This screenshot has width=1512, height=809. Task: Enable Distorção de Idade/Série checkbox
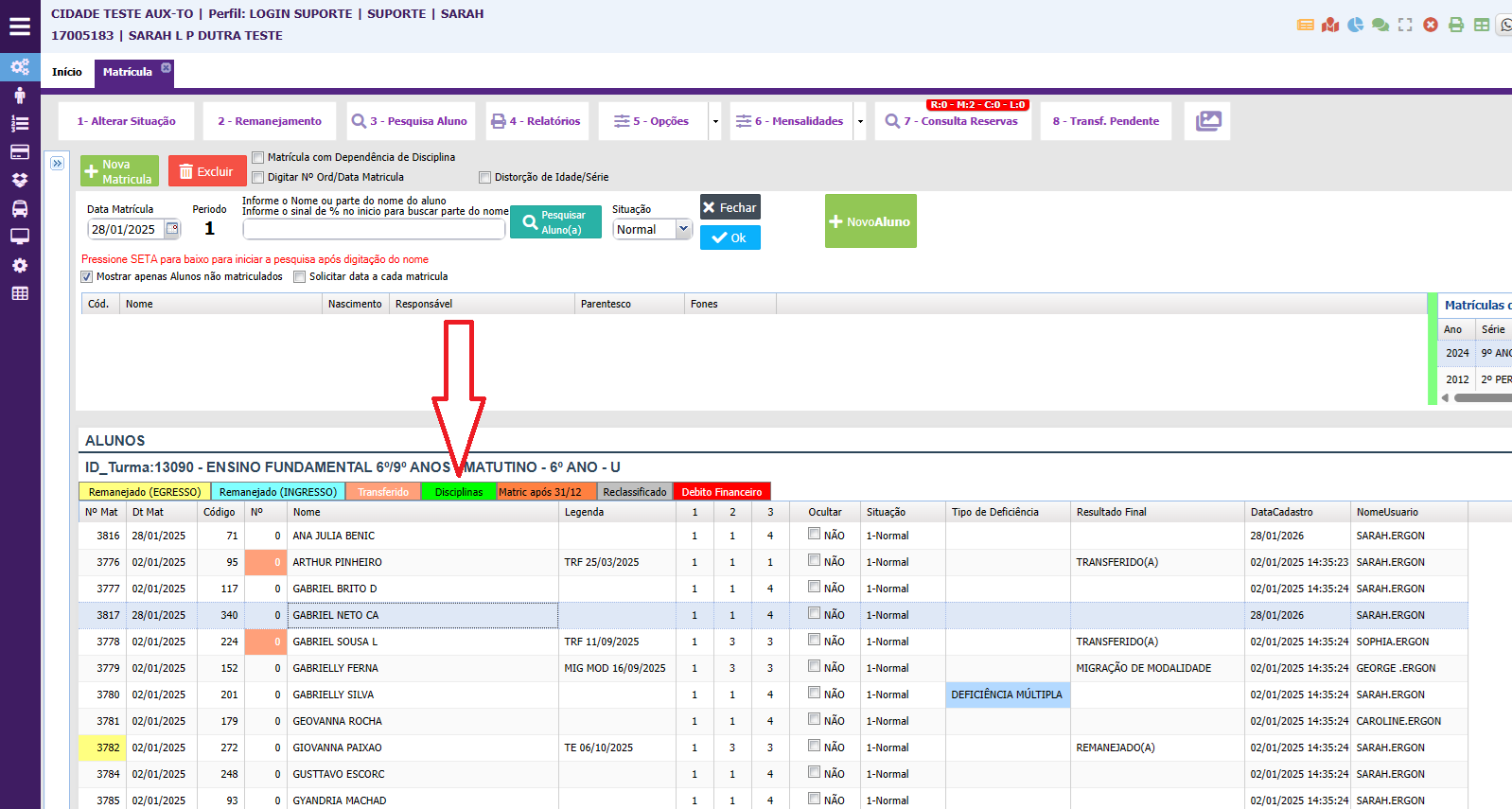485,177
